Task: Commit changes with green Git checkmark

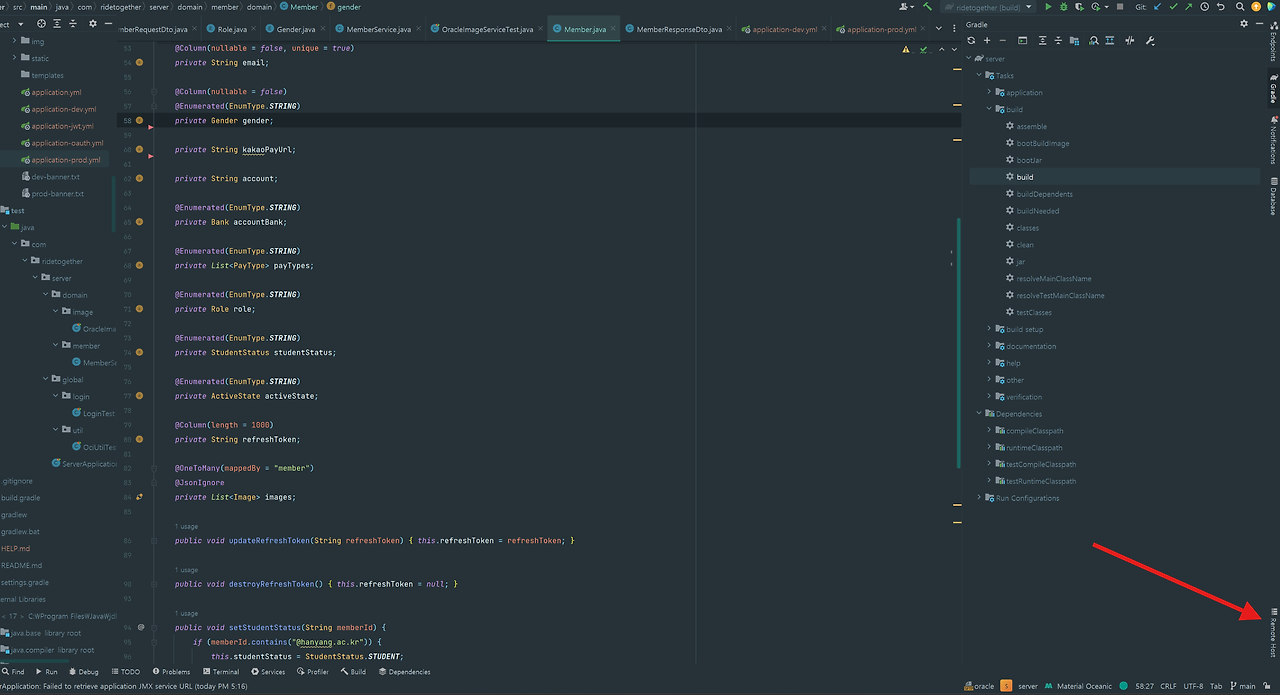Action: [1173, 6]
